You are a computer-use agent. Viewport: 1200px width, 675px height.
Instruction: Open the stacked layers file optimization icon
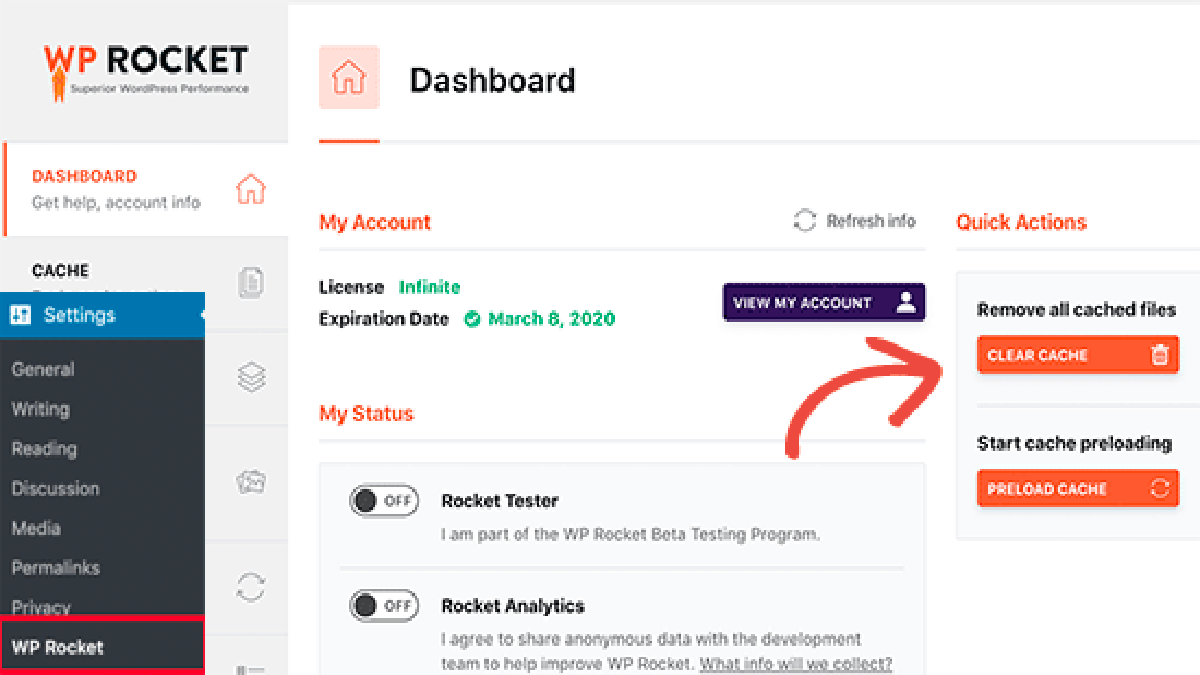click(251, 377)
